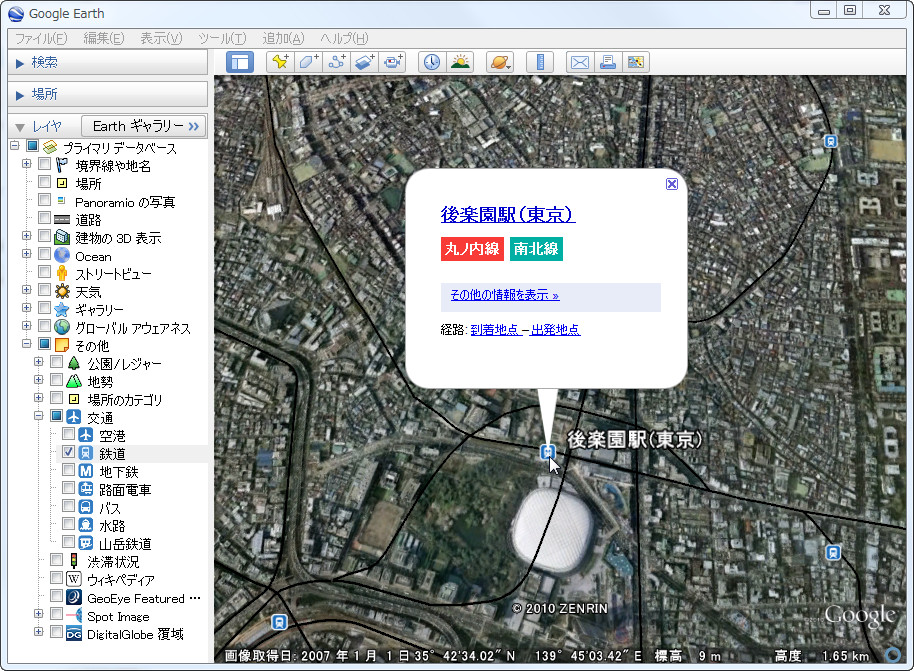The image size is (914, 671).
Task: Collapse the プライマリ データベース tree node
Action: (x=15, y=146)
